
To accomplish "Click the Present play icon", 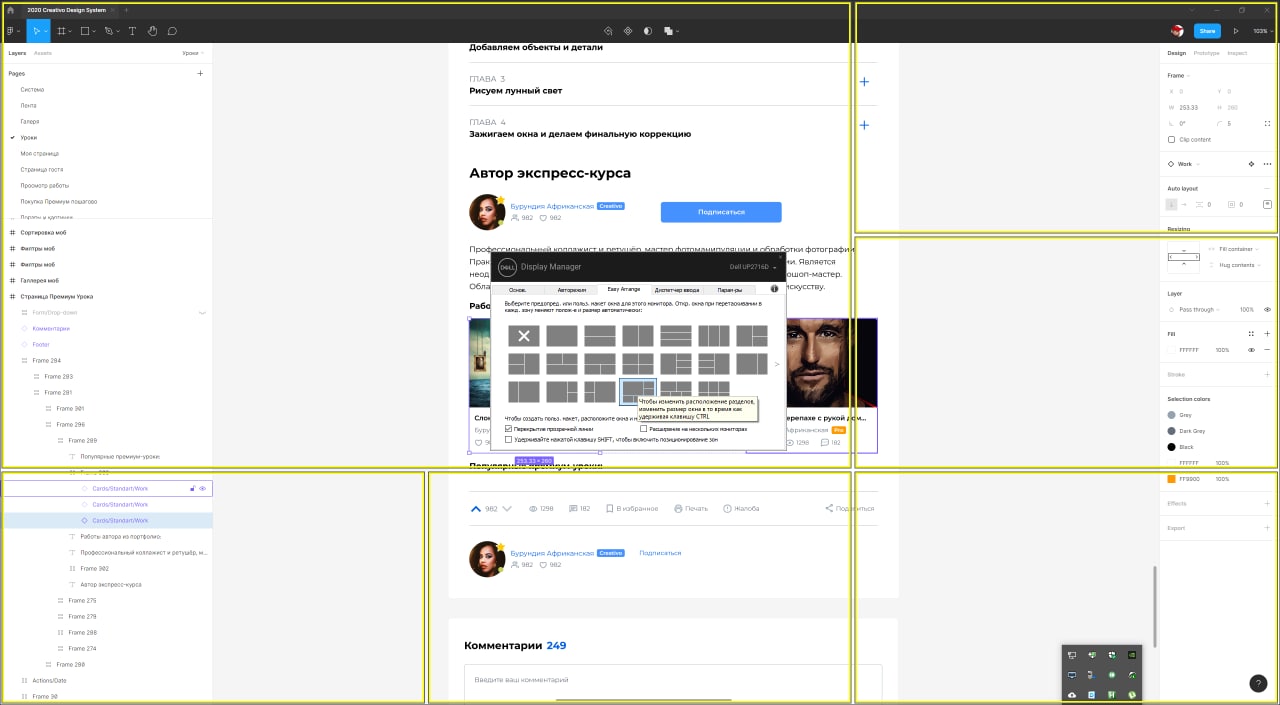I will (1236, 31).
